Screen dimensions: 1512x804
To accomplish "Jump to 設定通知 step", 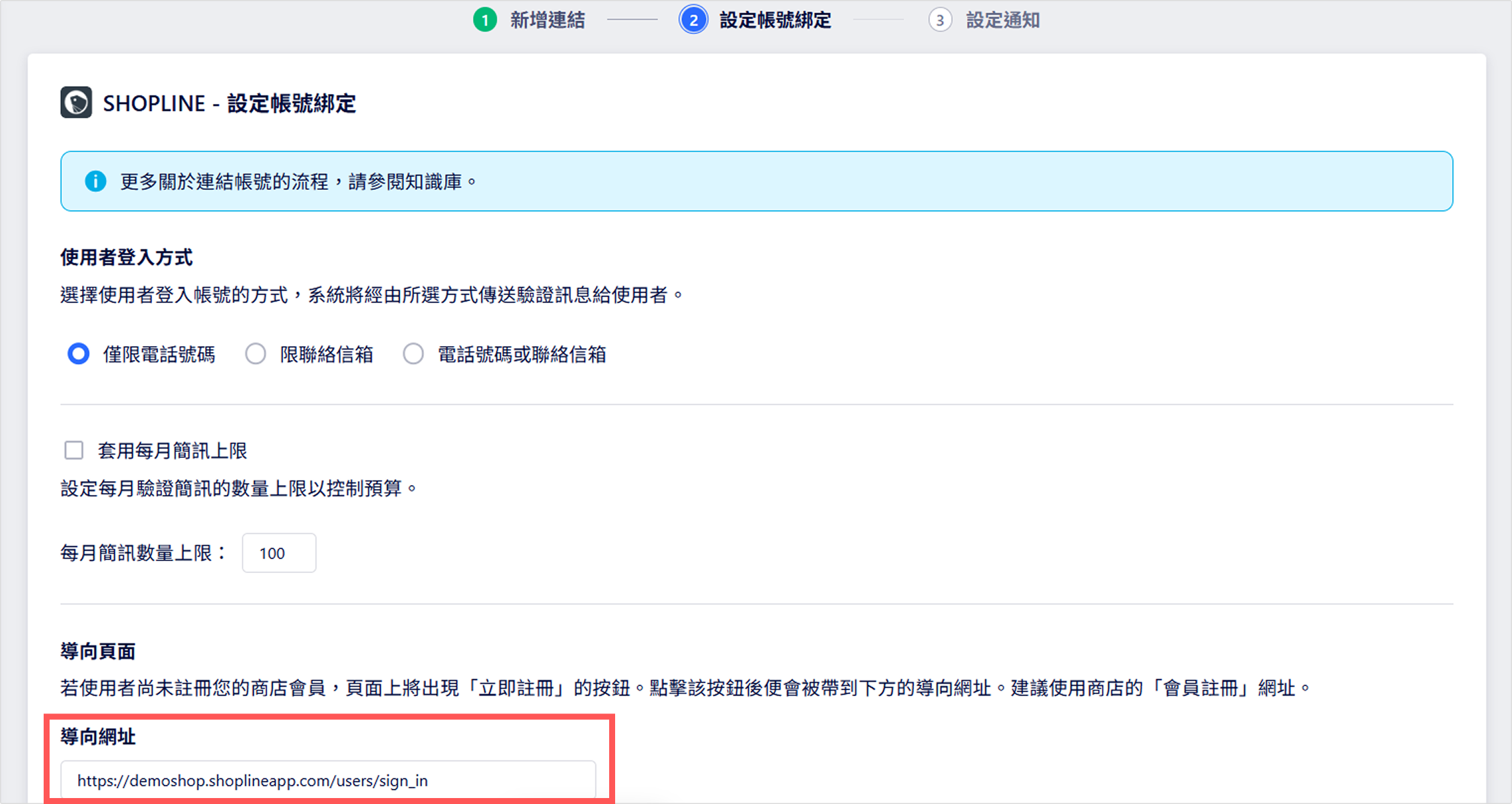I will tap(1003, 21).
